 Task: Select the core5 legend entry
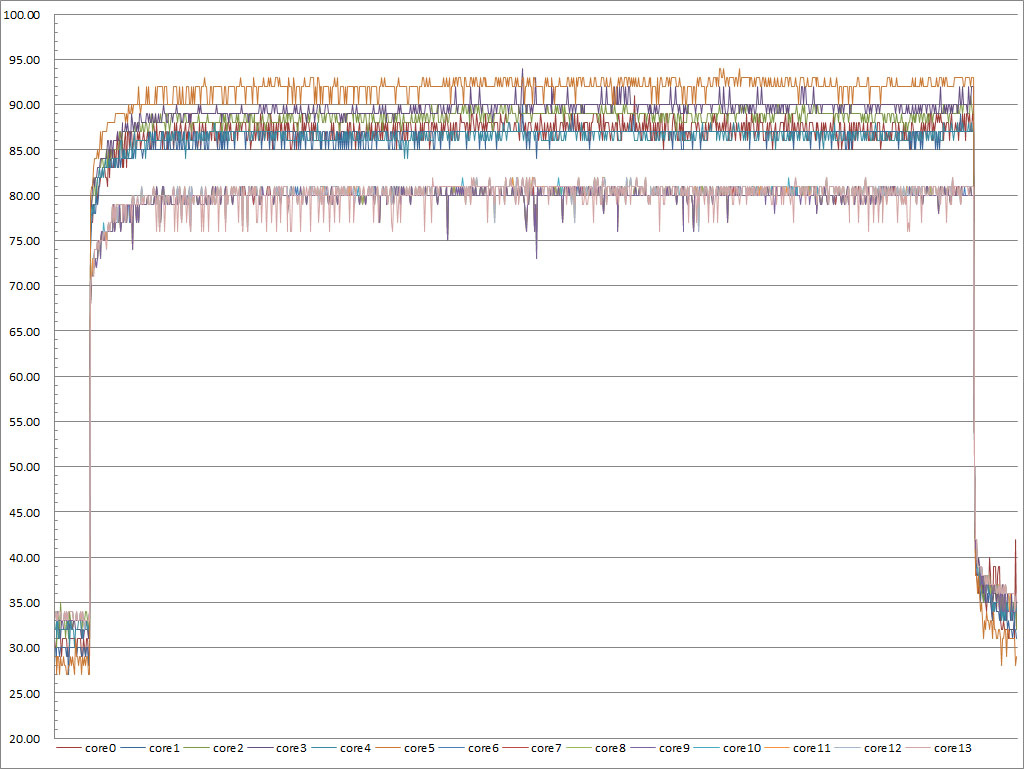tap(405, 748)
